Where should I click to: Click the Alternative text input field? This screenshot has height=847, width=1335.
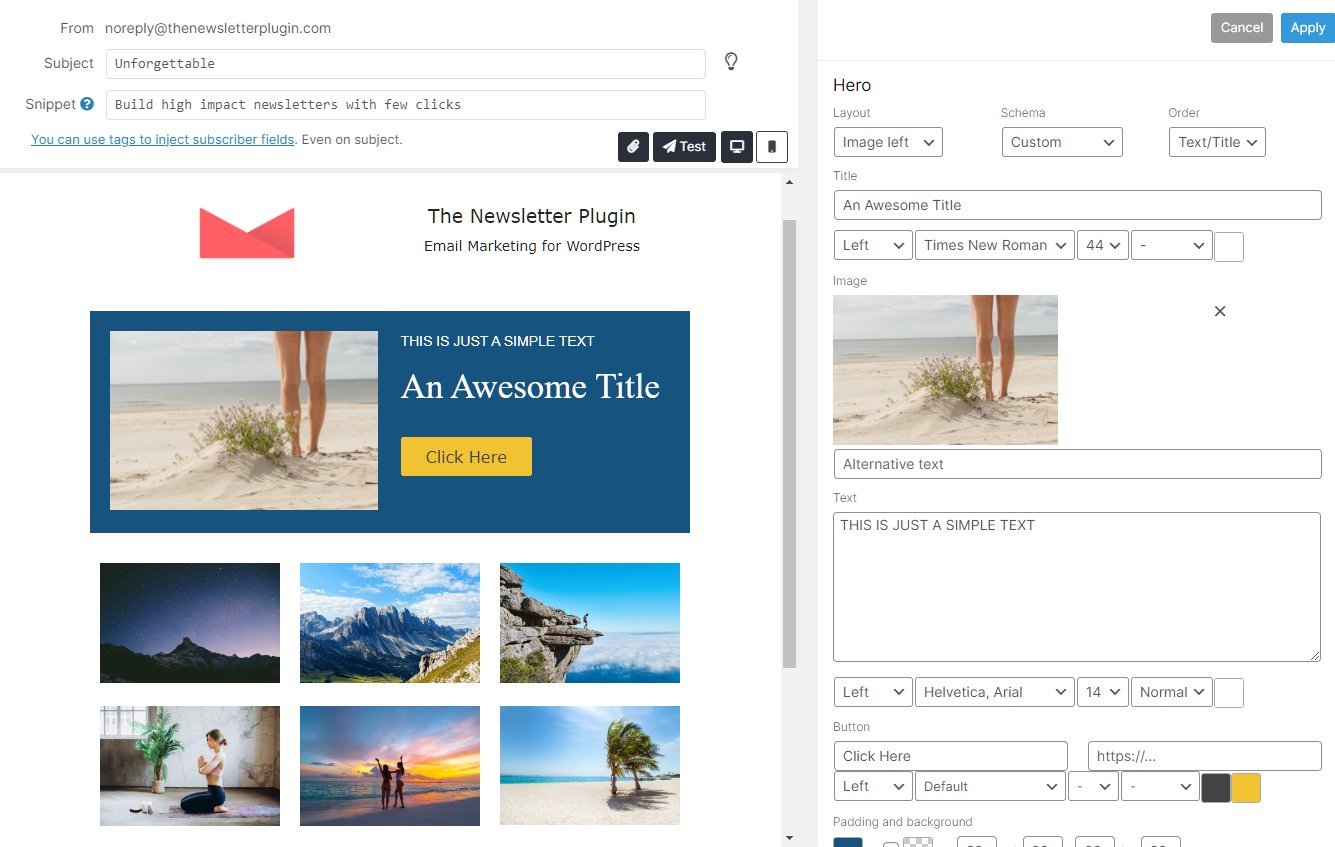point(1078,464)
